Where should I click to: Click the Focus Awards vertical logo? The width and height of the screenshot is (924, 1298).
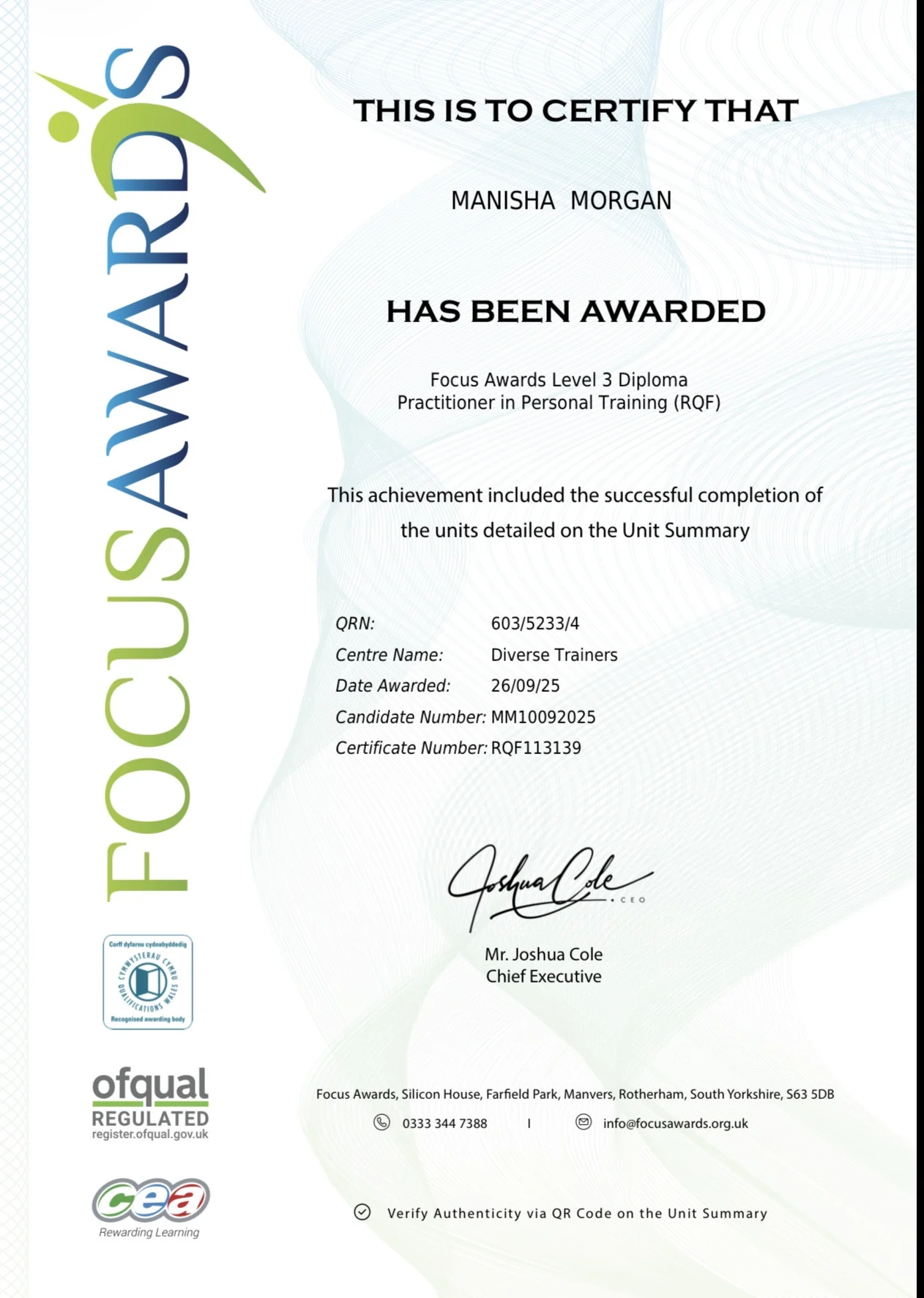click(146, 476)
